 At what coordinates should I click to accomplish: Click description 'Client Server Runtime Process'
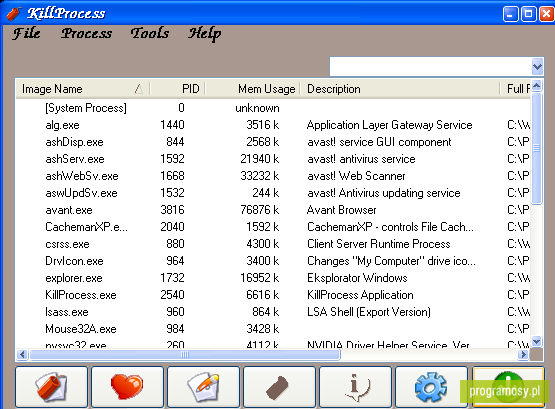tap(378, 244)
